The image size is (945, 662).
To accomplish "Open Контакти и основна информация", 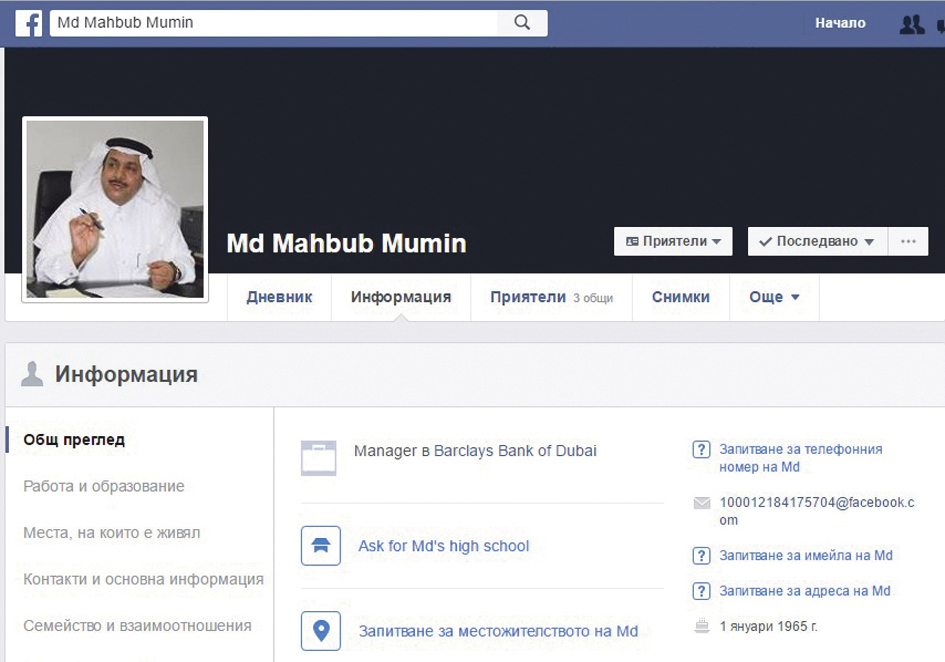I will pyautogui.click(x=143, y=579).
